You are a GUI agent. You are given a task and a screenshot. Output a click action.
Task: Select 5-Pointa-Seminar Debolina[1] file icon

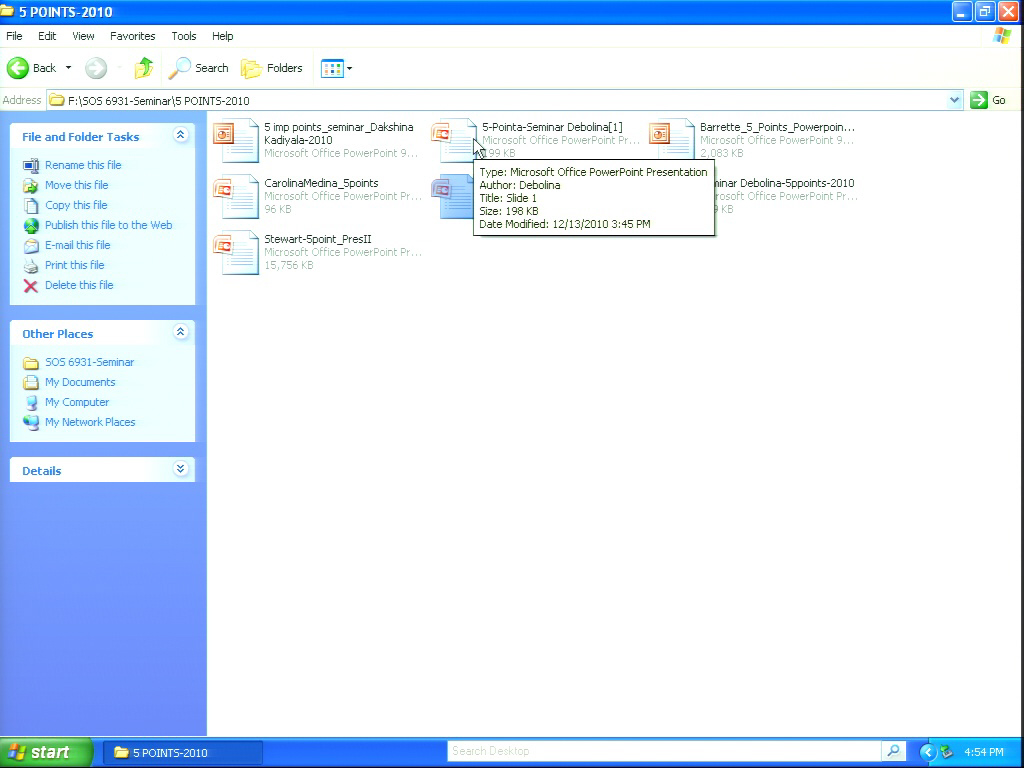tap(454, 140)
